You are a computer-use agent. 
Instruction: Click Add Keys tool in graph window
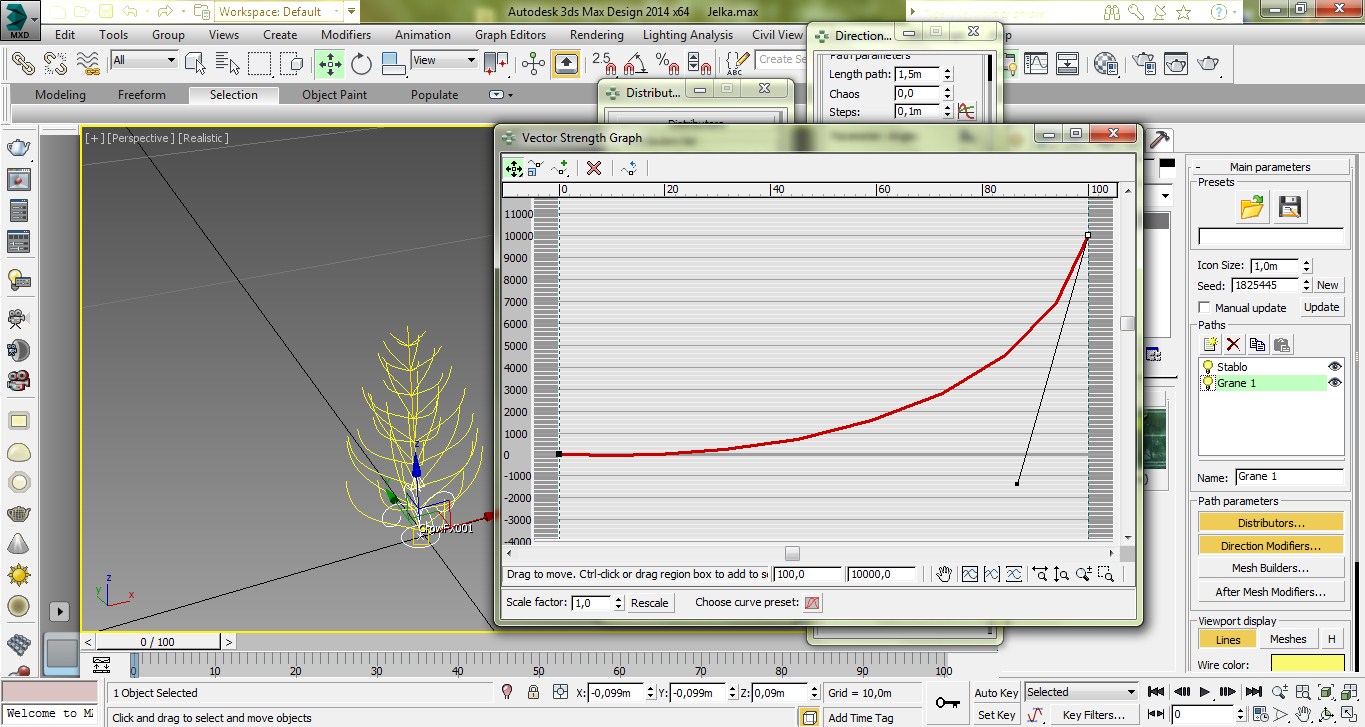[559, 168]
